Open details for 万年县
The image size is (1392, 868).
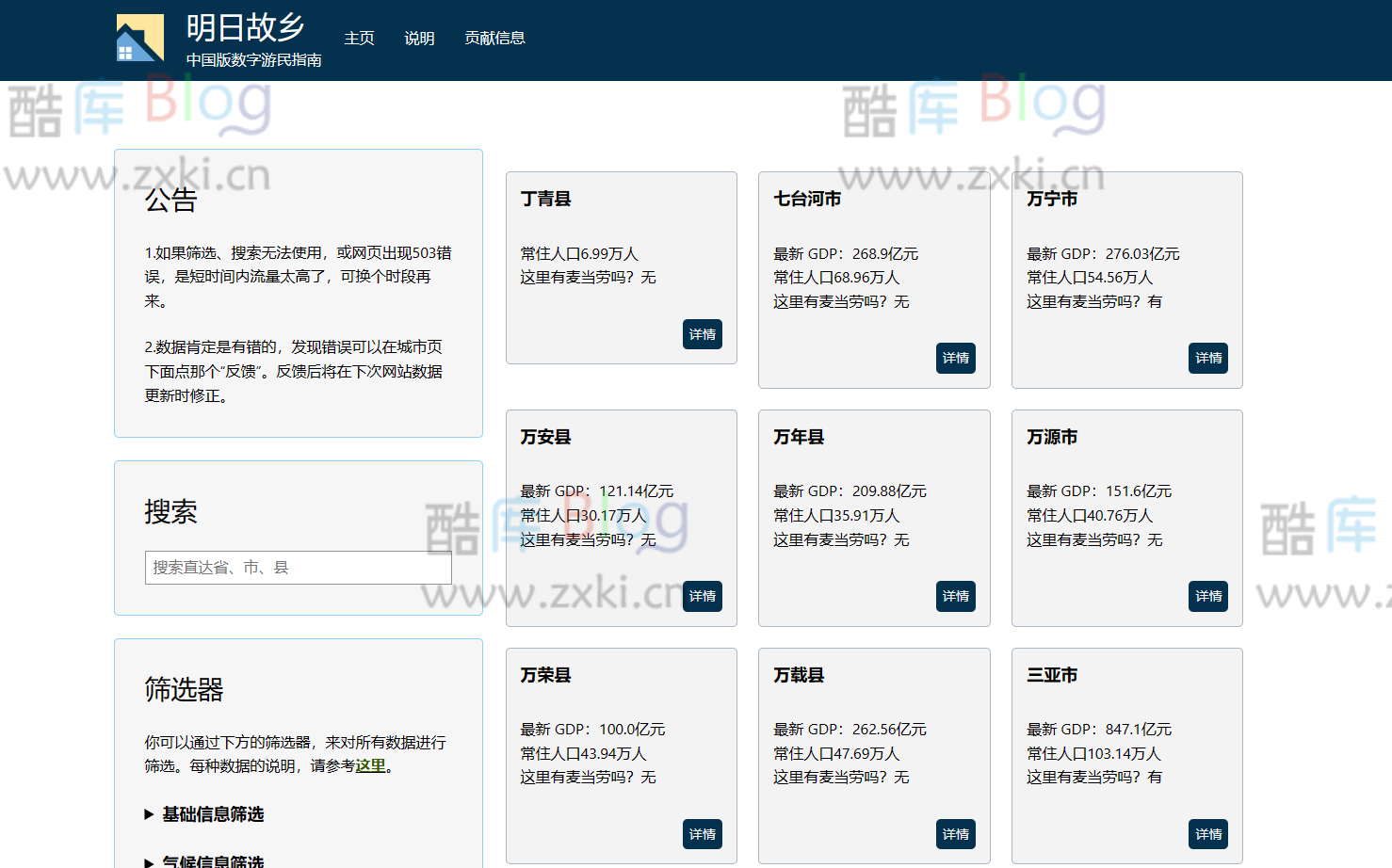(955, 596)
